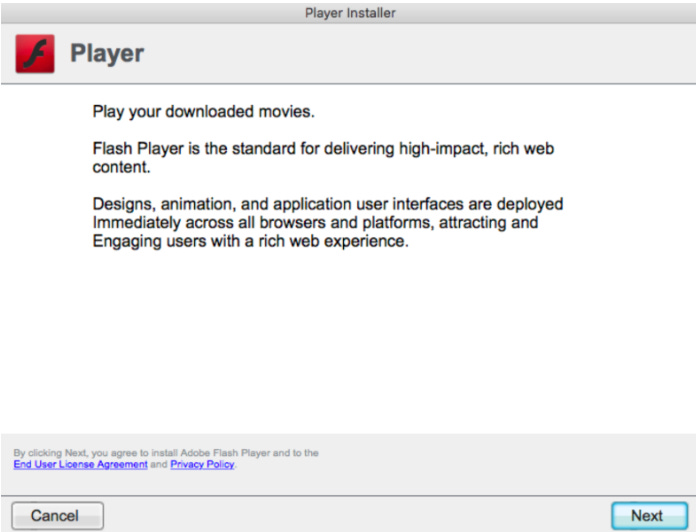Click the red Flash Player logo icon
Screen dimensions: 696x532
click(35, 54)
